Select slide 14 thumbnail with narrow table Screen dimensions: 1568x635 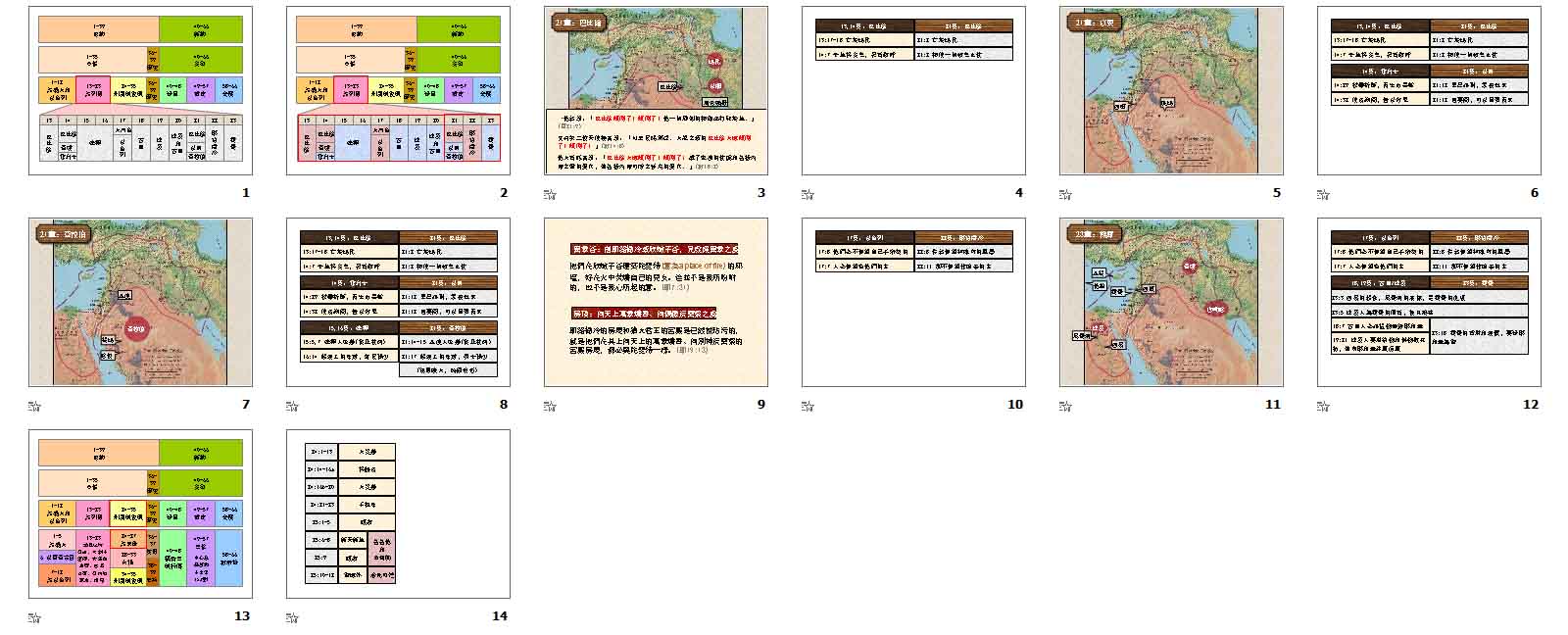coord(398,514)
